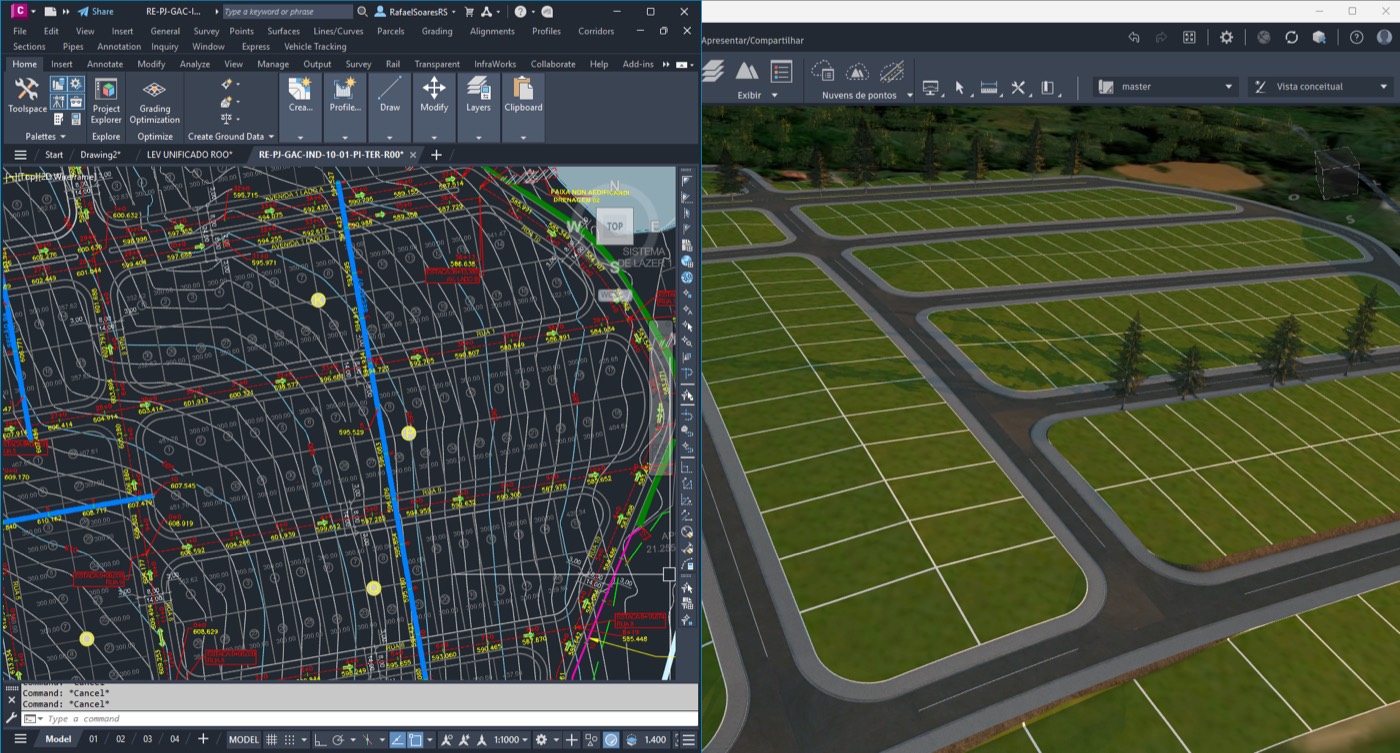This screenshot has height=753, width=1400.
Task: Open the Draw panel
Action: pyautogui.click(x=390, y=95)
